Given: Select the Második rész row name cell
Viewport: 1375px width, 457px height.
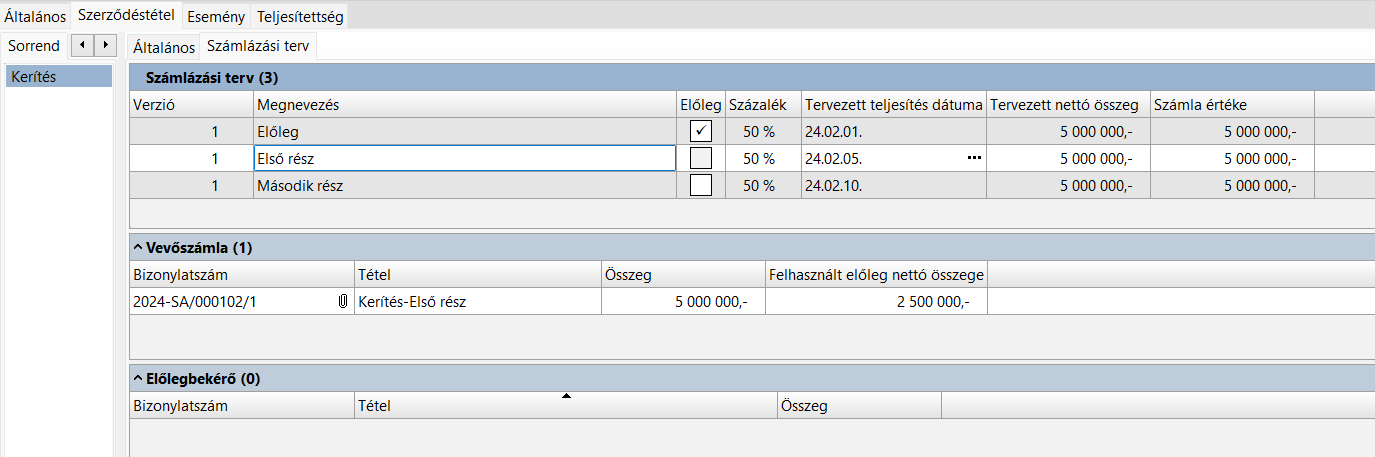Looking at the screenshot, I should click(x=464, y=185).
